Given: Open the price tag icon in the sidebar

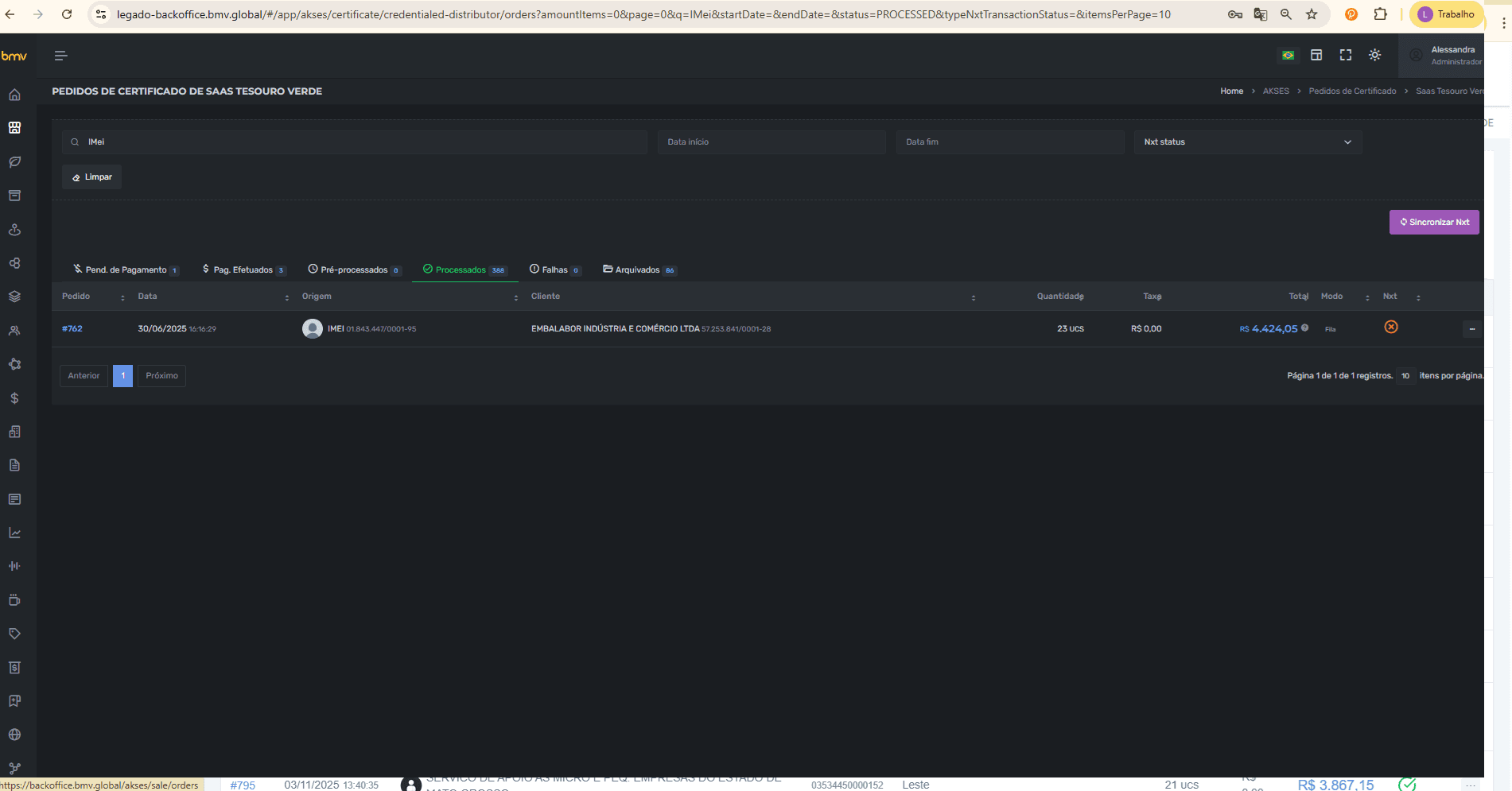Looking at the screenshot, I should tap(14, 634).
